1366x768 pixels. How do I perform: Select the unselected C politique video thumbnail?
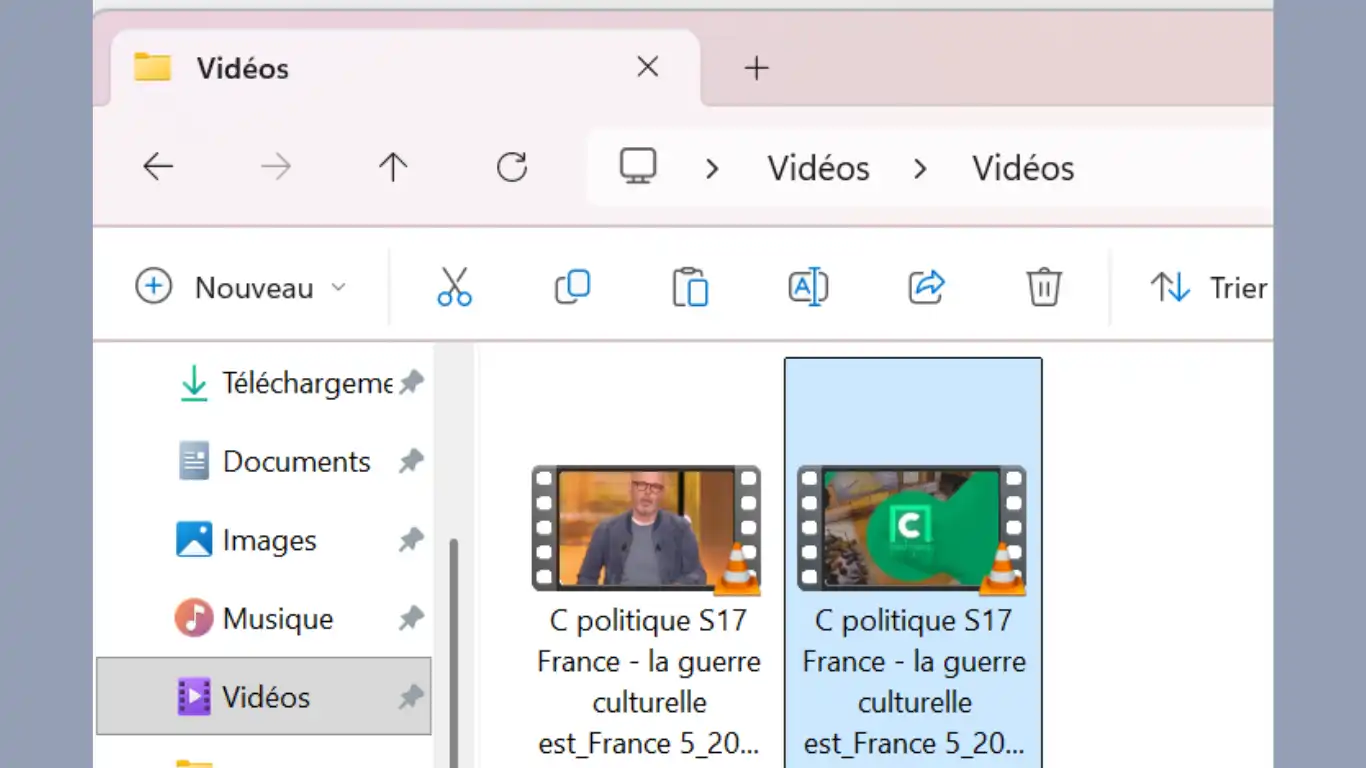click(x=646, y=528)
